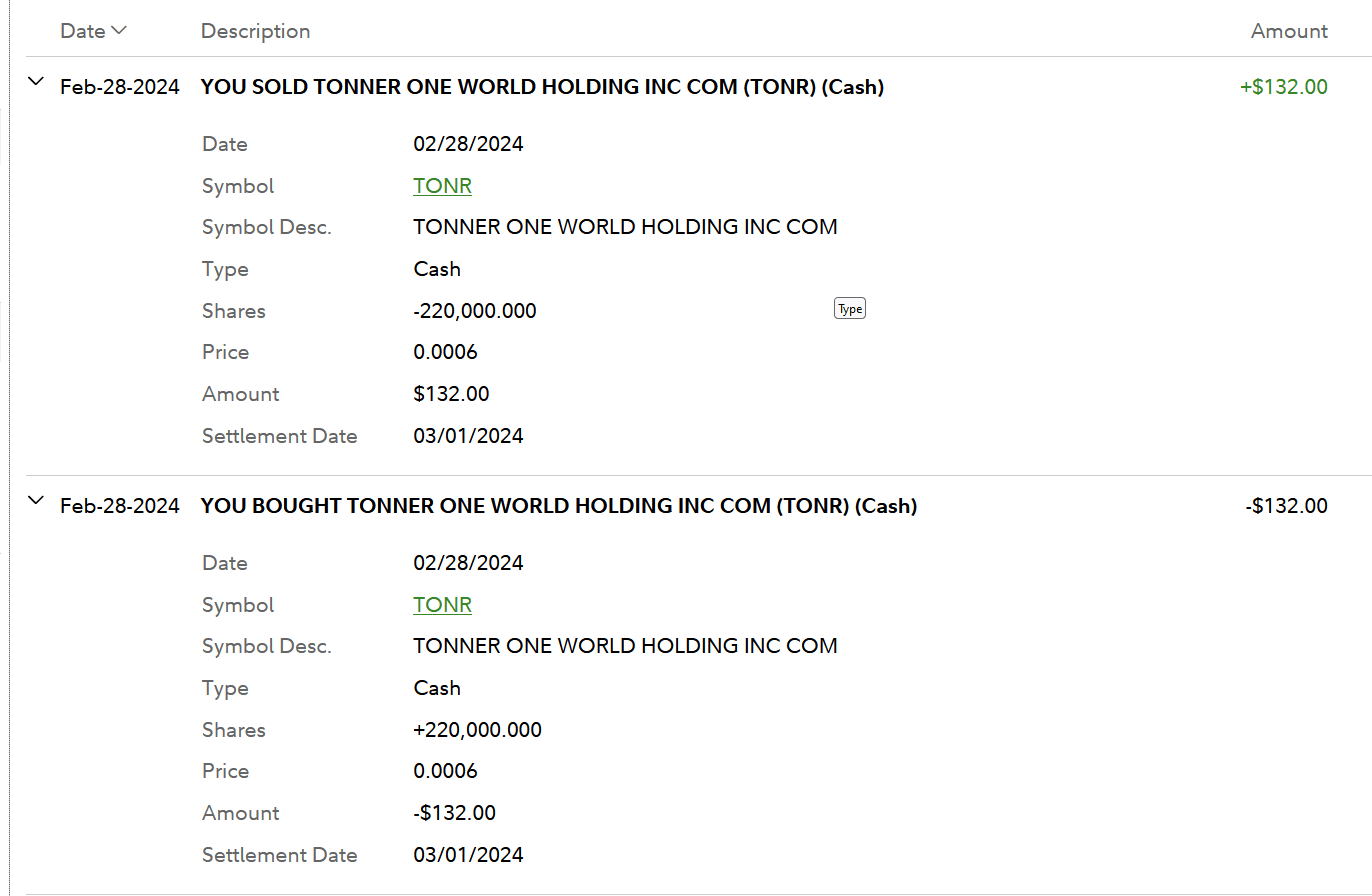Image resolution: width=1372 pixels, height=896 pixels.
Task: Sort by the Date column header
Action: point(83,31)
